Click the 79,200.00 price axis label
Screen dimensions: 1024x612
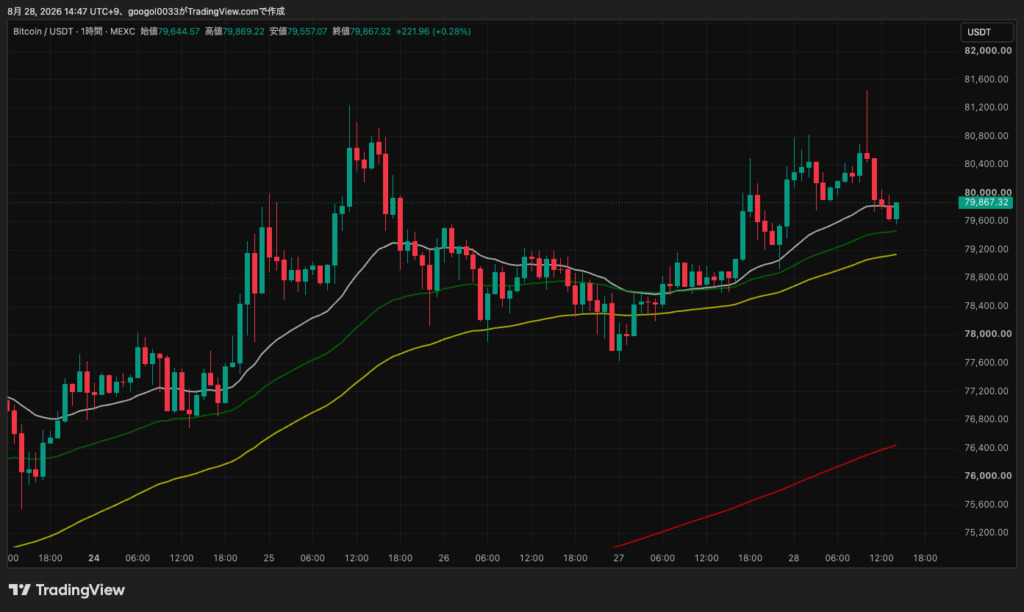[x=987, y=249]
